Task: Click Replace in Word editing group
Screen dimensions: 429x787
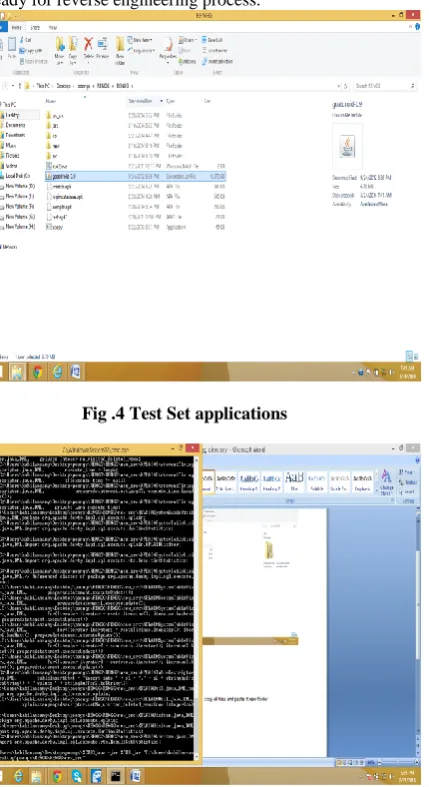Action: point(407,482)
